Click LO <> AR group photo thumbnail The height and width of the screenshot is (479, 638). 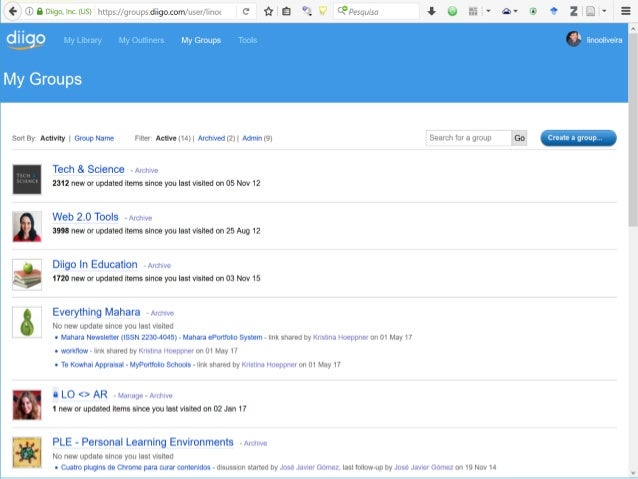coord(27,405)
